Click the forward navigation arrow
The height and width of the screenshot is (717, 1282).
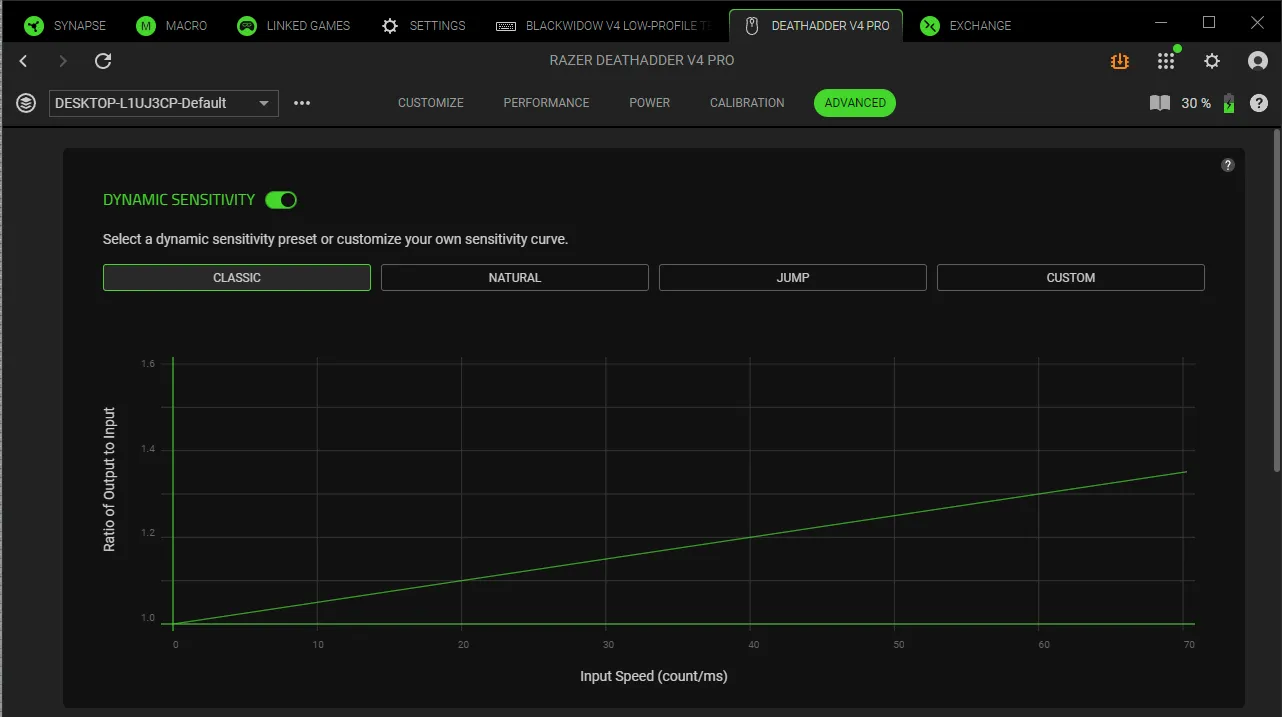pyautogui.click(x=63, y=61)
